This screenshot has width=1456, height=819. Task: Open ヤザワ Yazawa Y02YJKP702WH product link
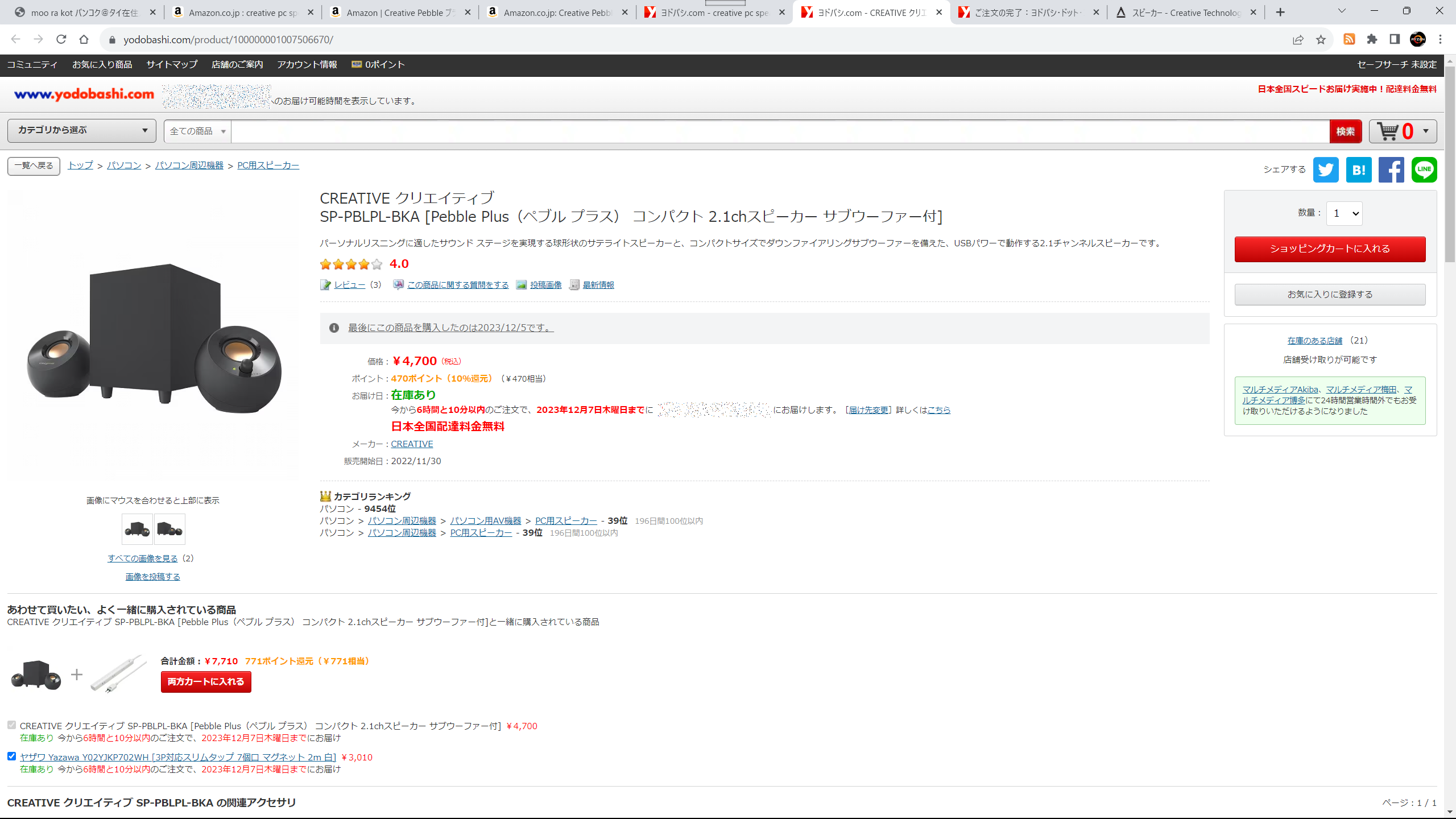pos(178,758)
